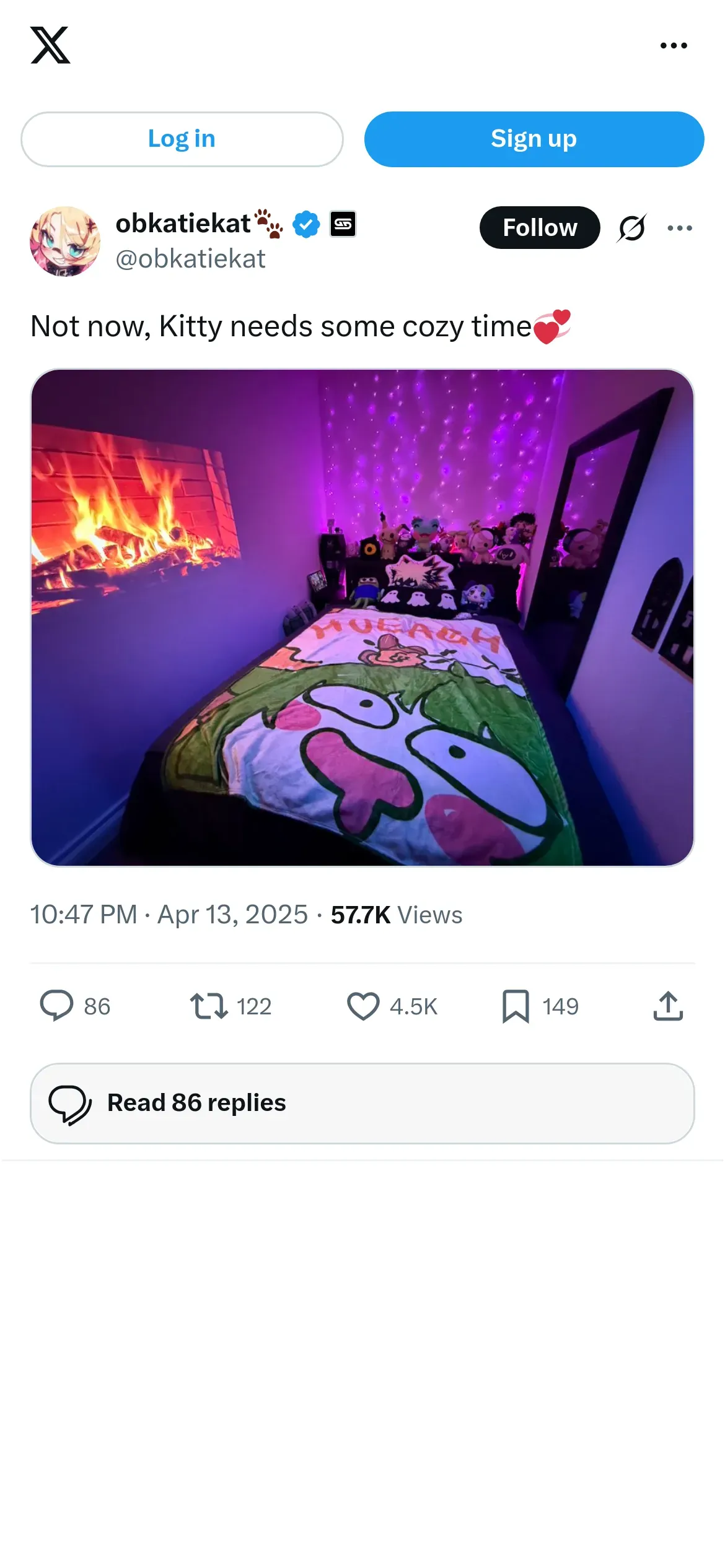Open the cozy bedroom photo
This screenshot has height=1568, width=725.
pos(362,617)
